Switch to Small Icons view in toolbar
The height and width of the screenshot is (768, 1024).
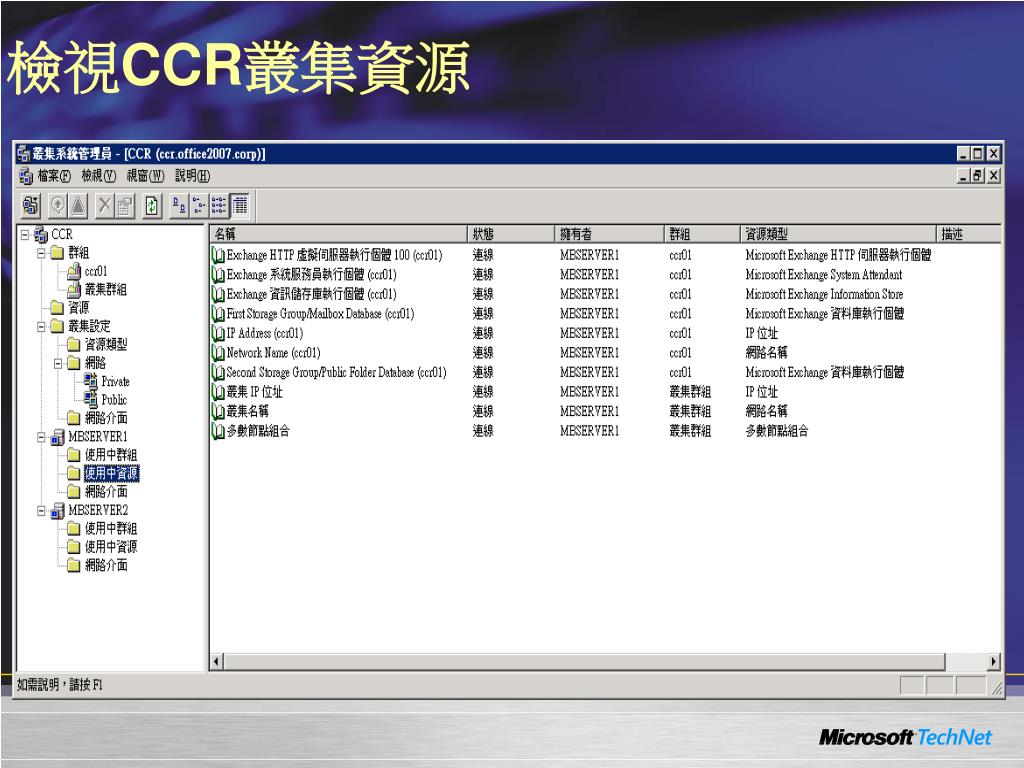click(x=199, y=206)
